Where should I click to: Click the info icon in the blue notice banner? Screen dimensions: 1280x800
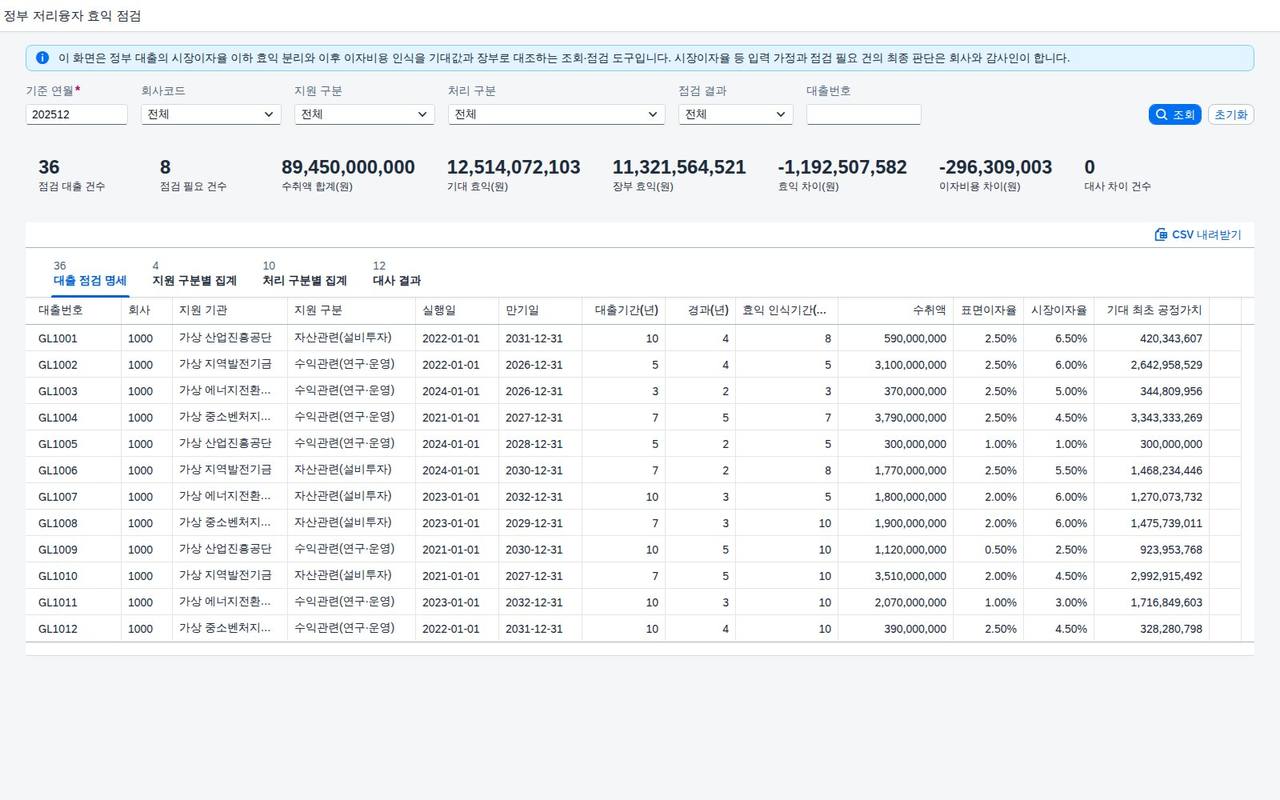(x=42, y=58)
